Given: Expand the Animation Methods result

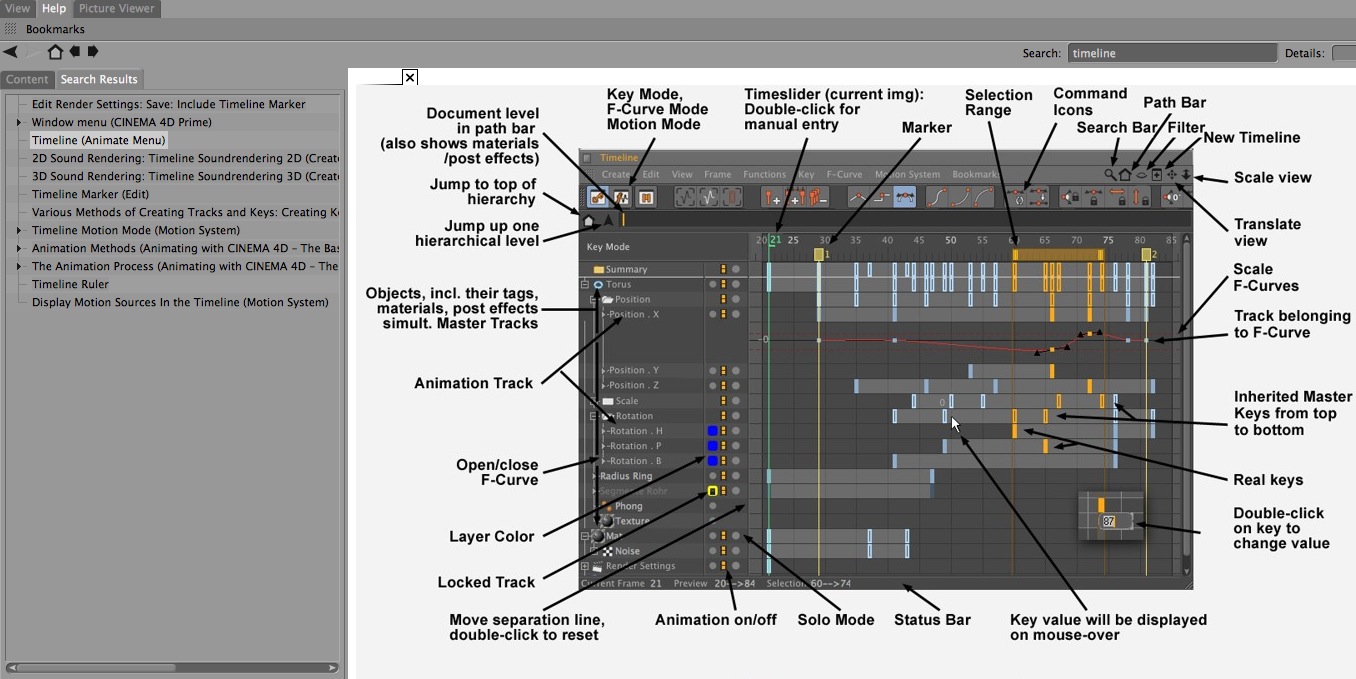Looking at the screenshot, I should point(18,248).
